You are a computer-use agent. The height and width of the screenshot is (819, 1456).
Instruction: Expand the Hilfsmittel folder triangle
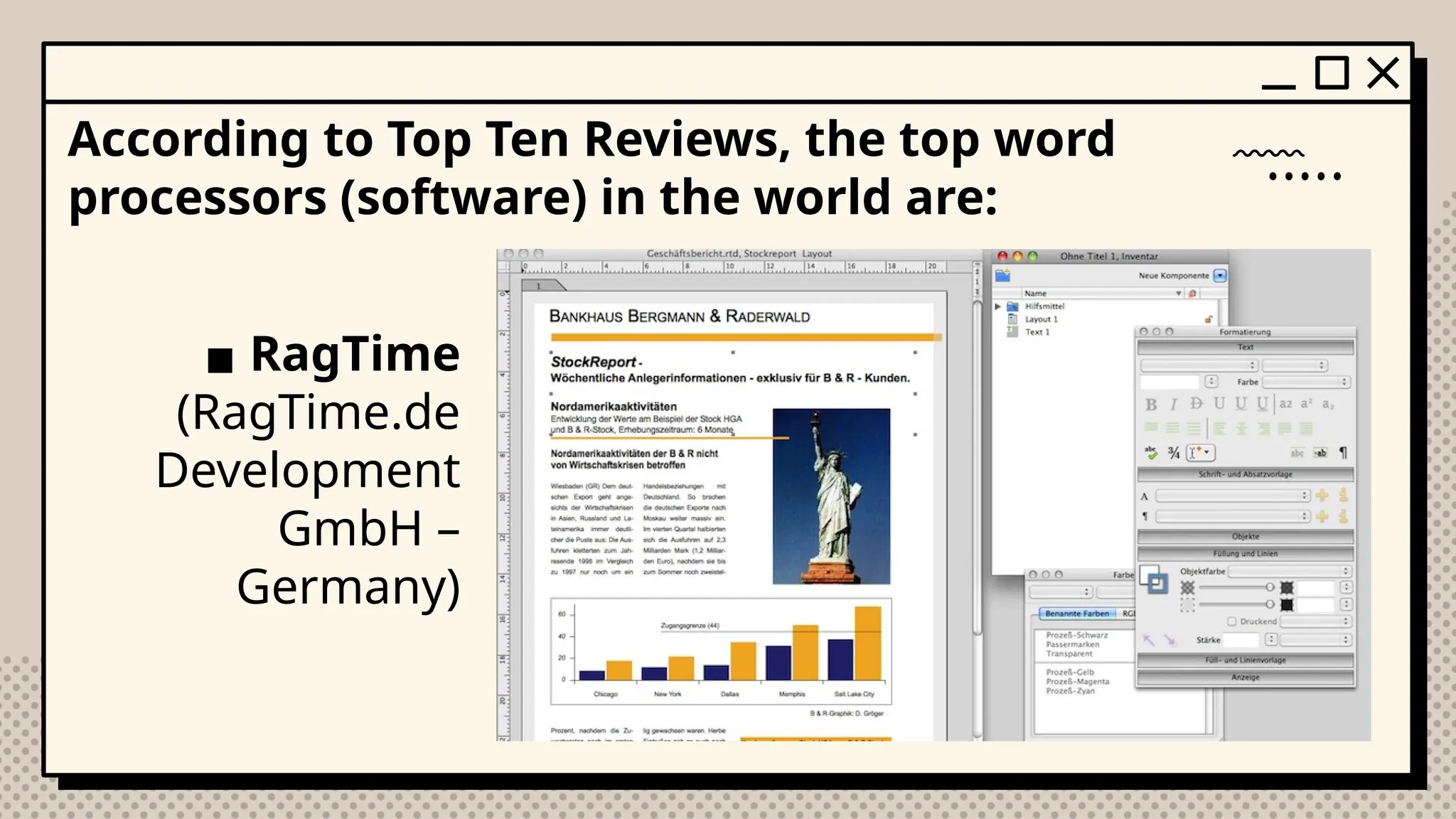point(998,306)
